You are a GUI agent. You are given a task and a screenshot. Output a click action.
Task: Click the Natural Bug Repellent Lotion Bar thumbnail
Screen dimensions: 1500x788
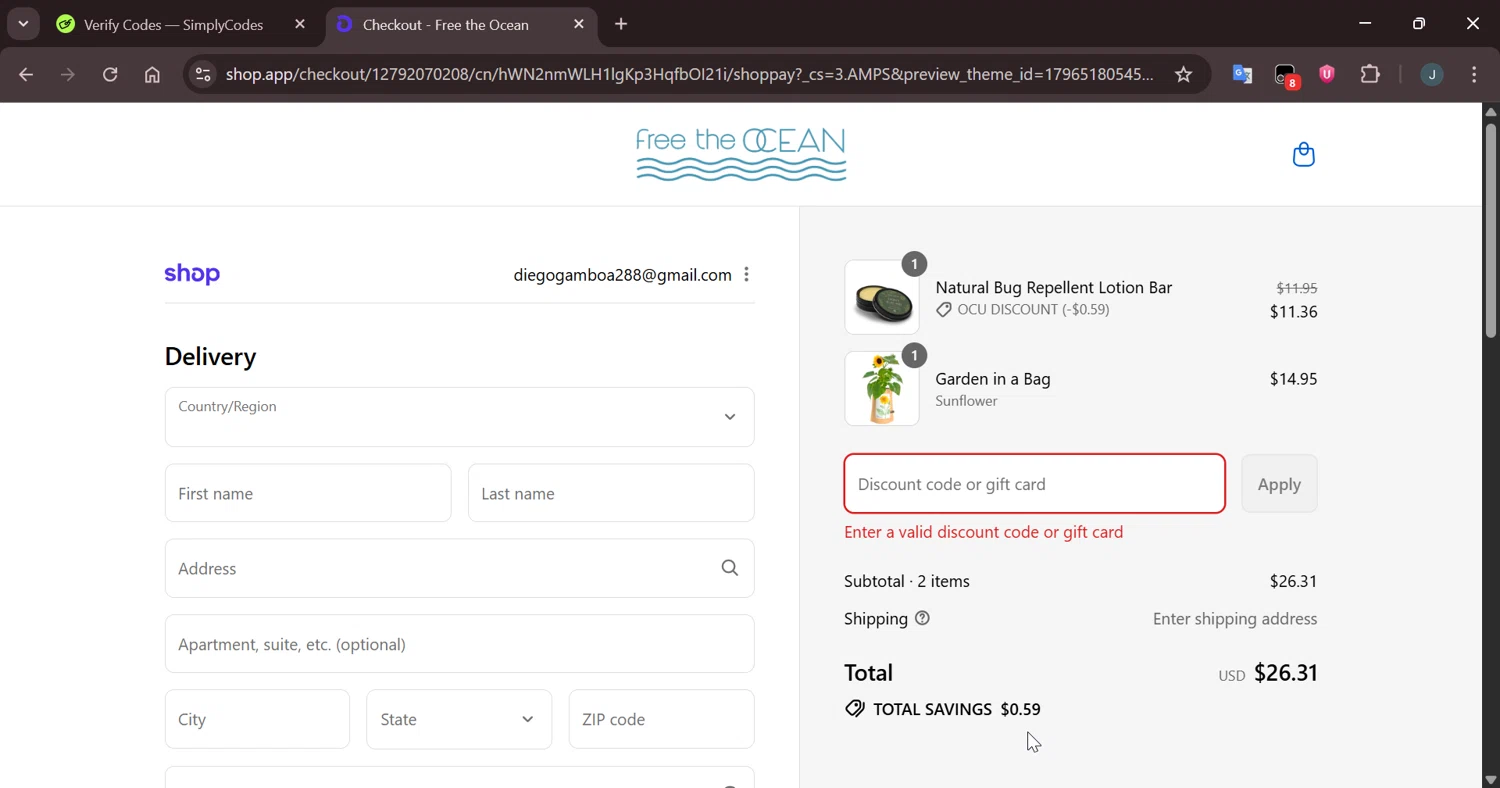pos(882,297)
